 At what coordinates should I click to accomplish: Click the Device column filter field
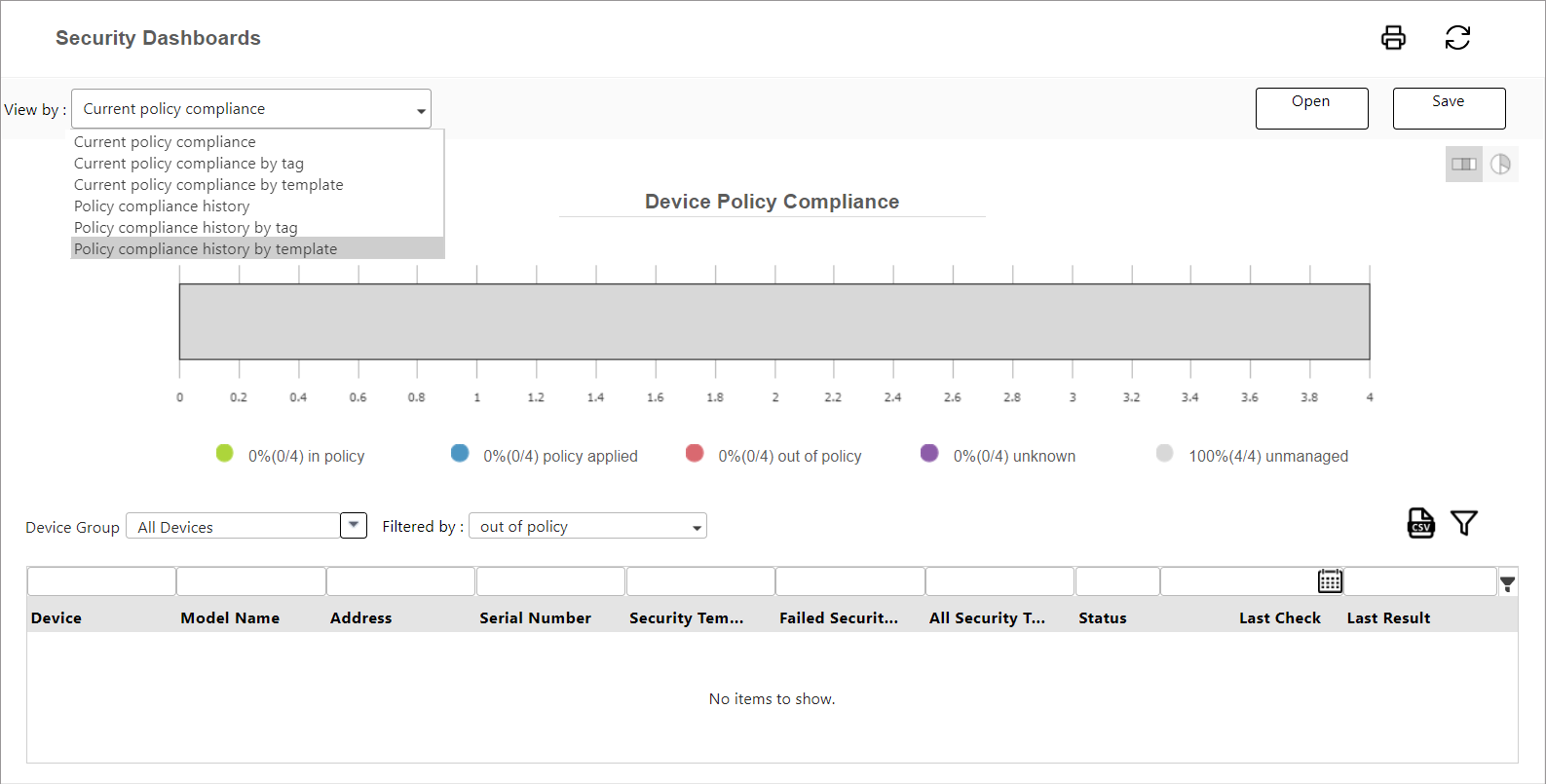(101, 581)
